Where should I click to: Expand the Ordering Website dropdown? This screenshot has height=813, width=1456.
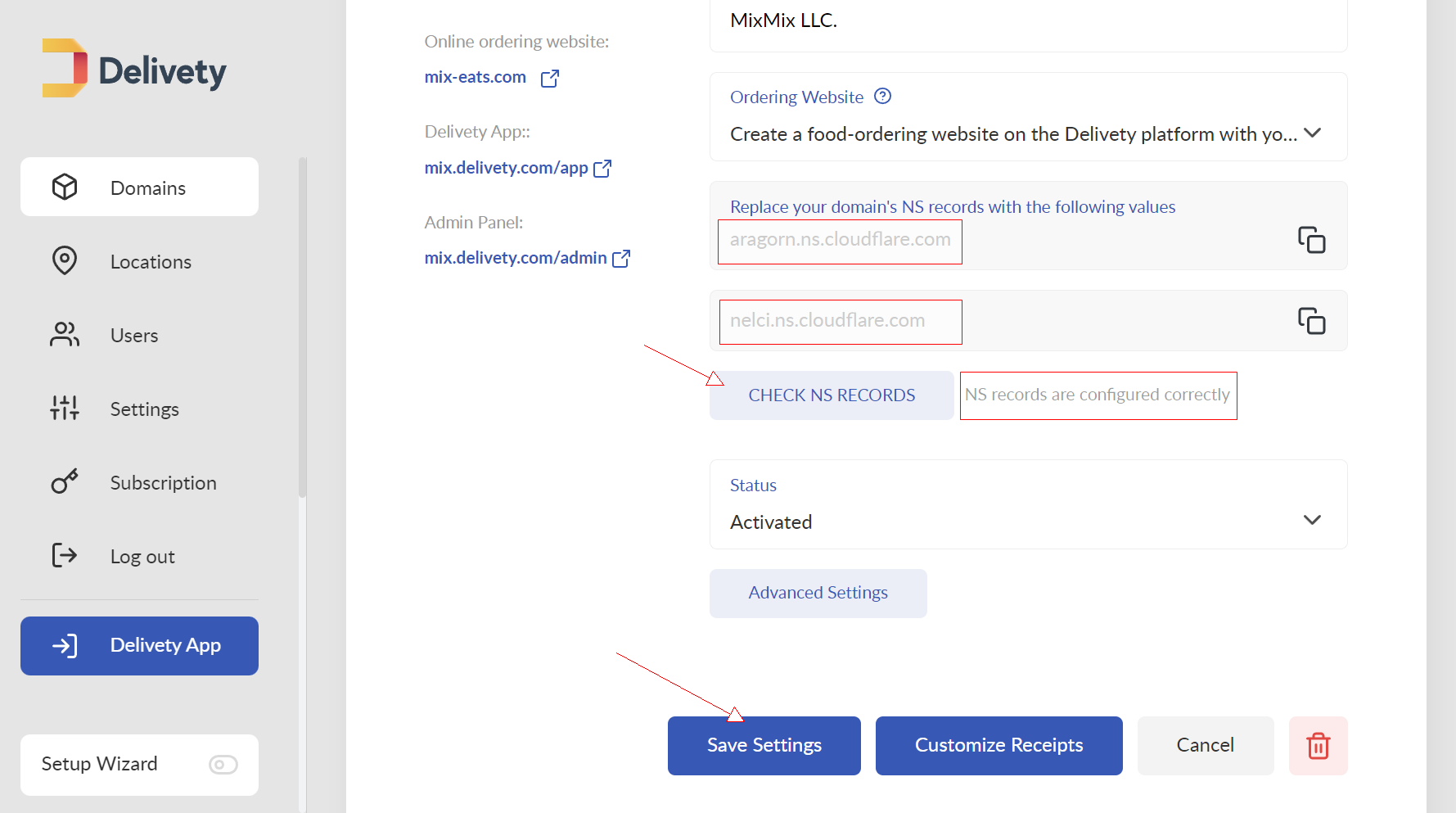tap(1028, 116)
